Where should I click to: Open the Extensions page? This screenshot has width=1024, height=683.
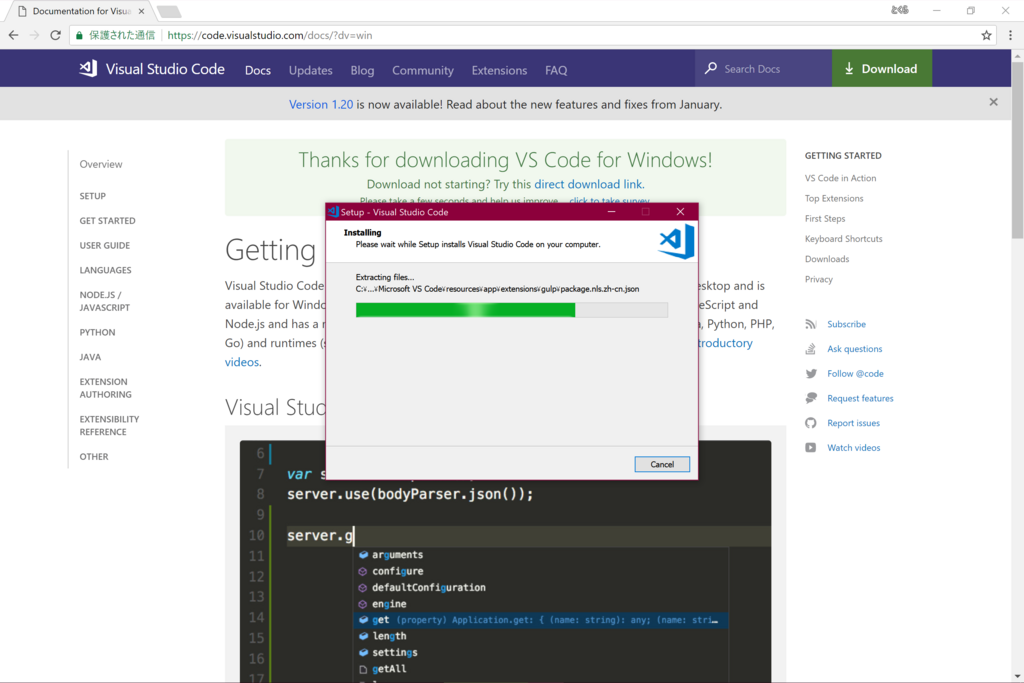pos(499,70)
